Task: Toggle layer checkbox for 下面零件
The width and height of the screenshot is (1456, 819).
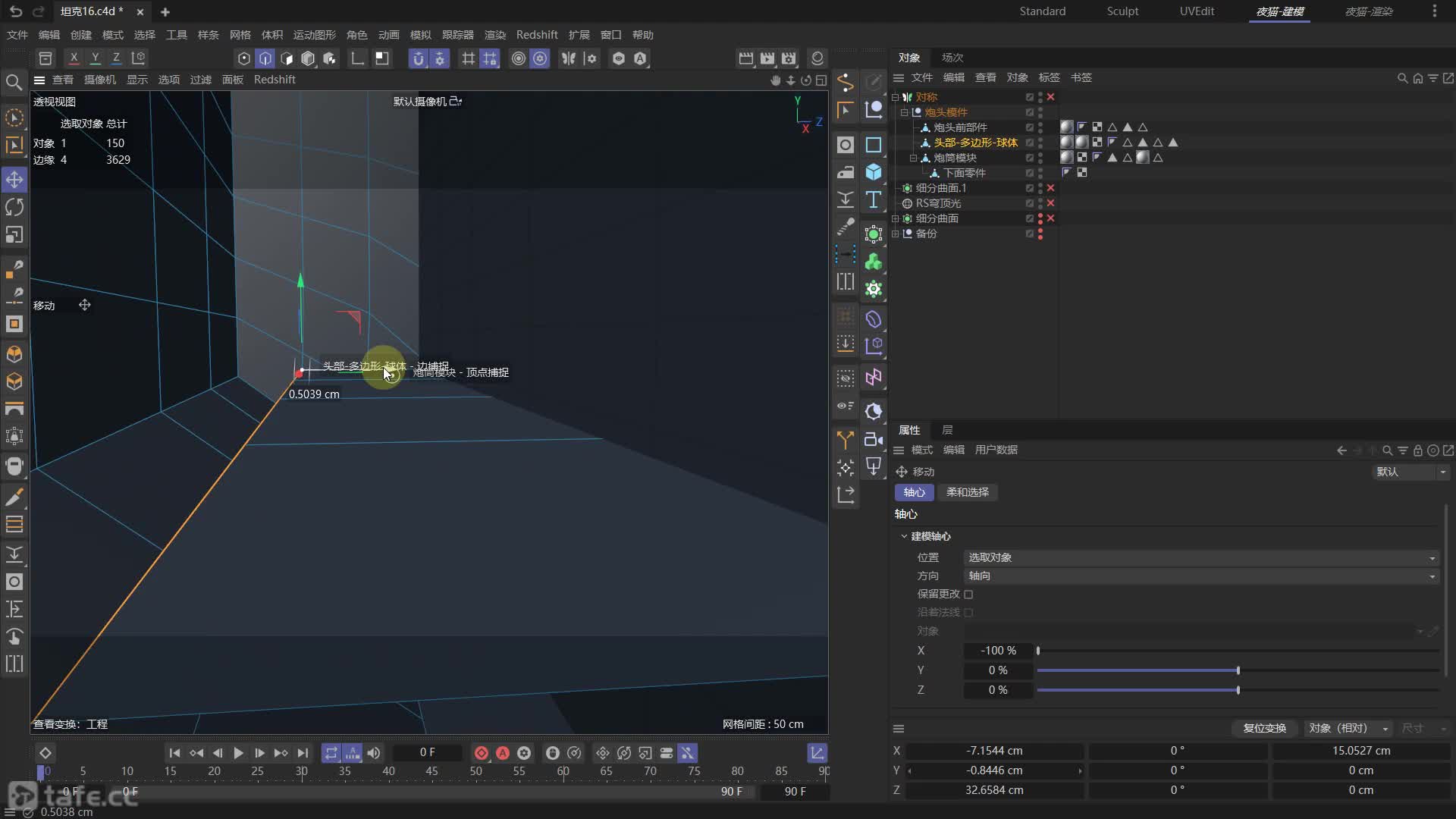Action: (1029, 173)
